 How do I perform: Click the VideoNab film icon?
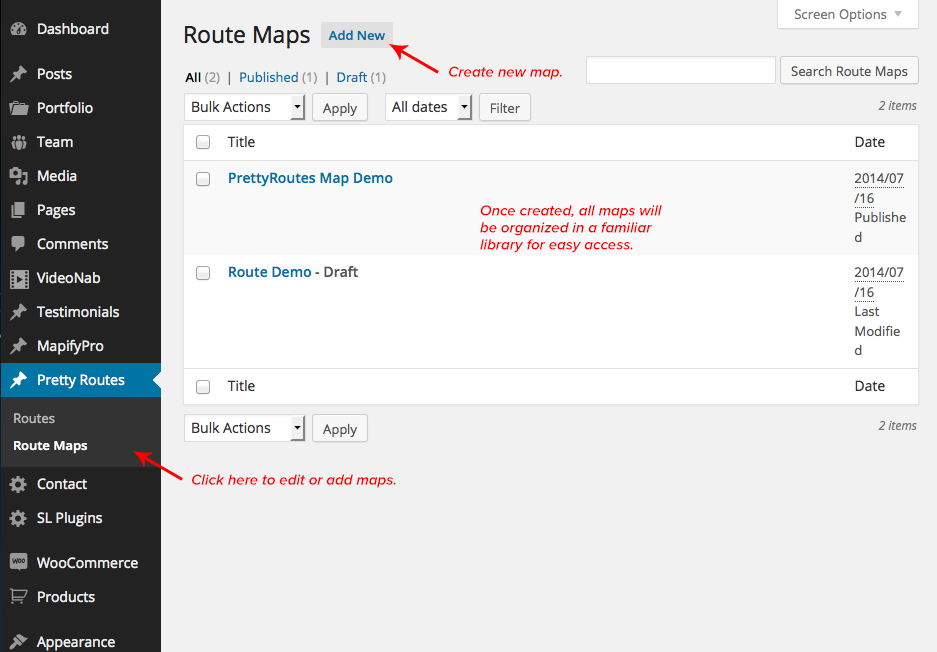click(x=18, y=278)
